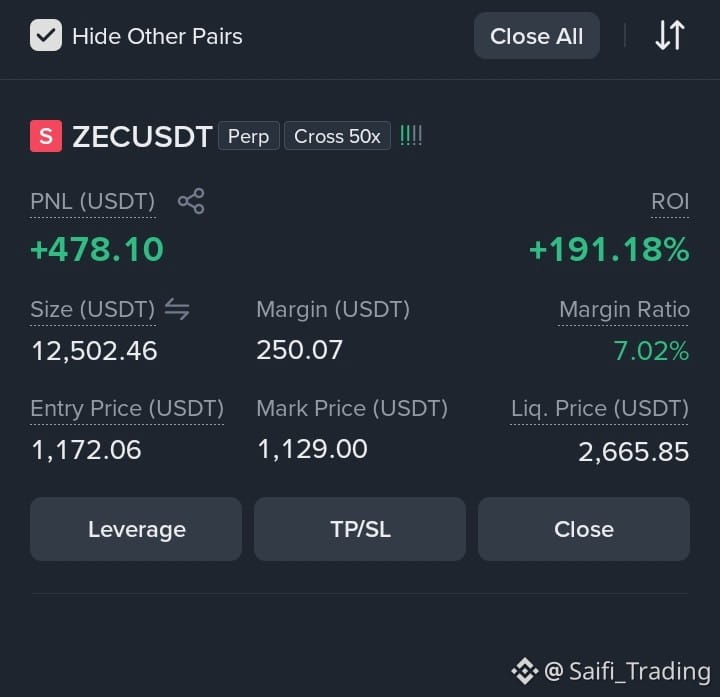
Task: Click the Margin Ratio label
Action: click(x=624, y=309)
